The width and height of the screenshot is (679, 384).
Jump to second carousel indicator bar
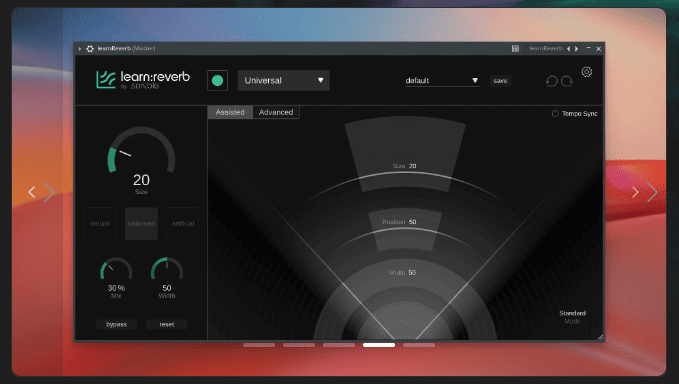299,345
